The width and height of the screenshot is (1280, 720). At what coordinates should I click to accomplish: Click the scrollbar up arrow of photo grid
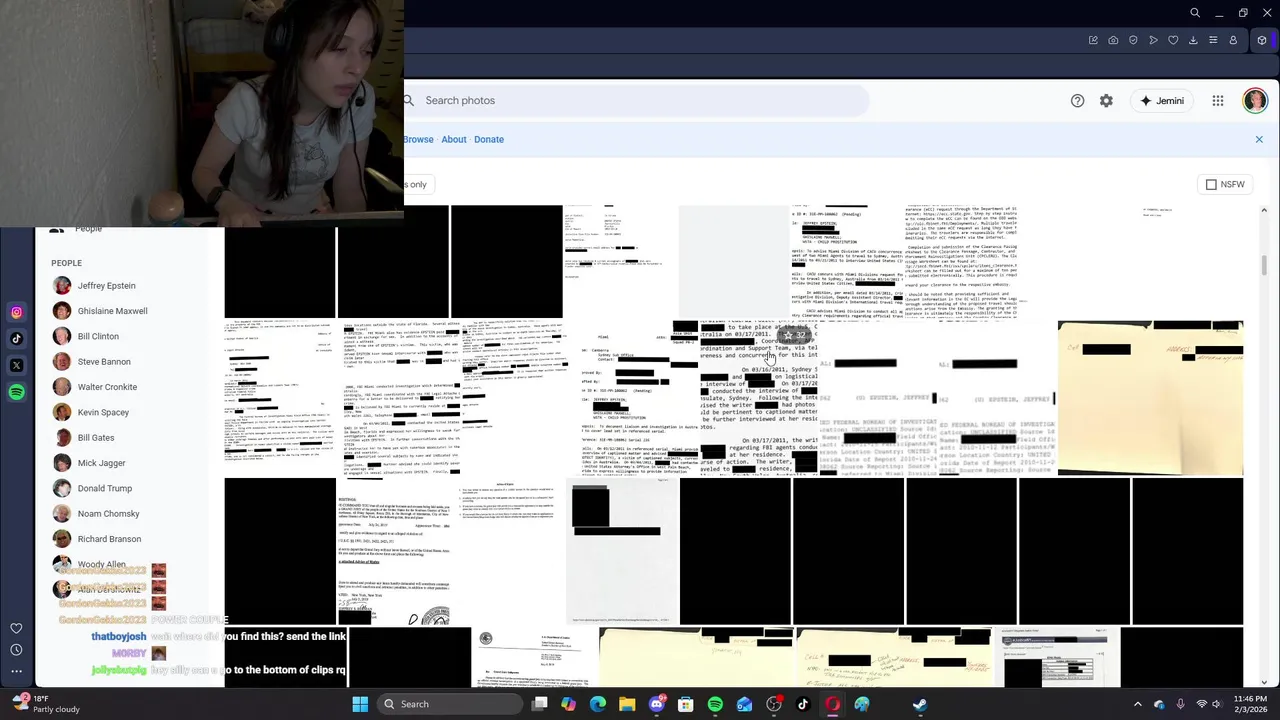(1264, 210)
